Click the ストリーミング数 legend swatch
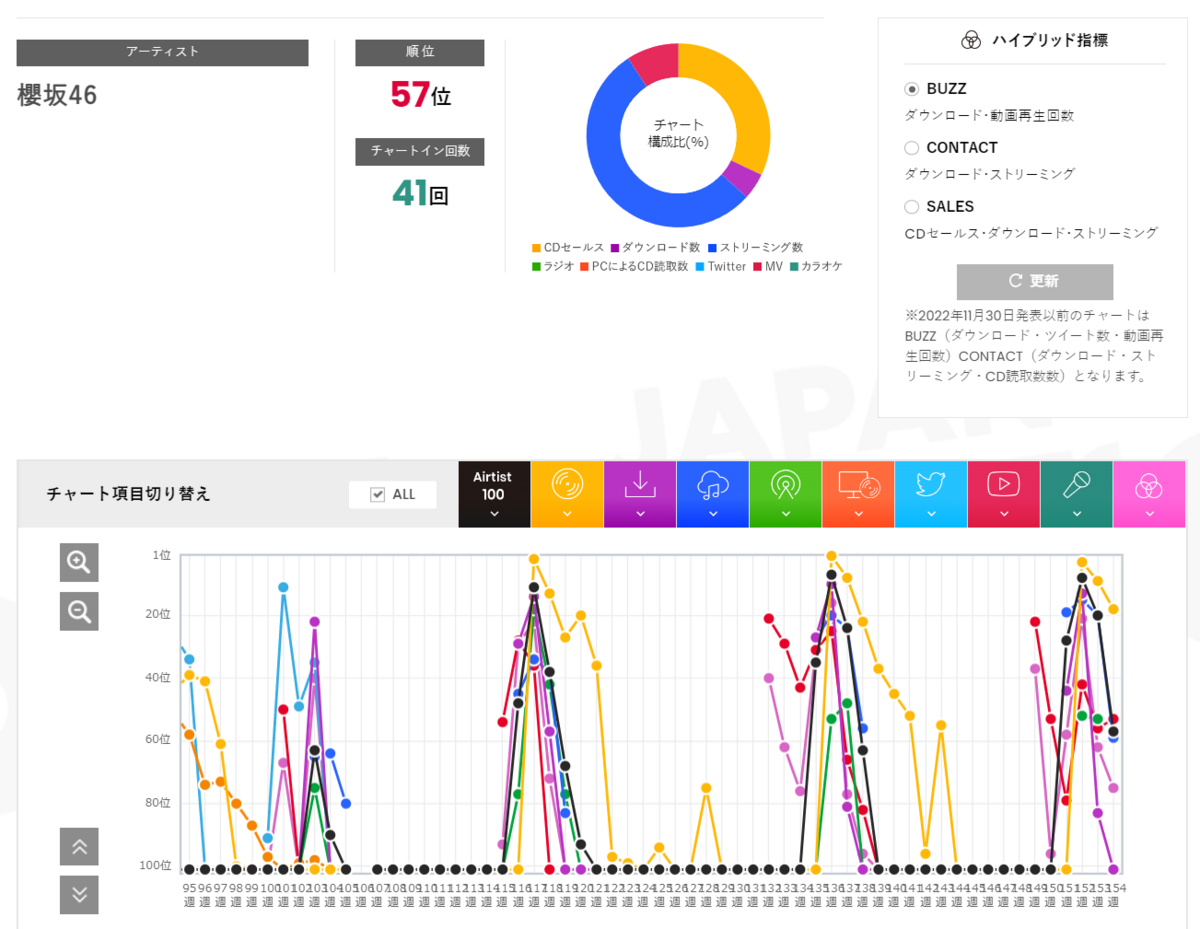 712,247
